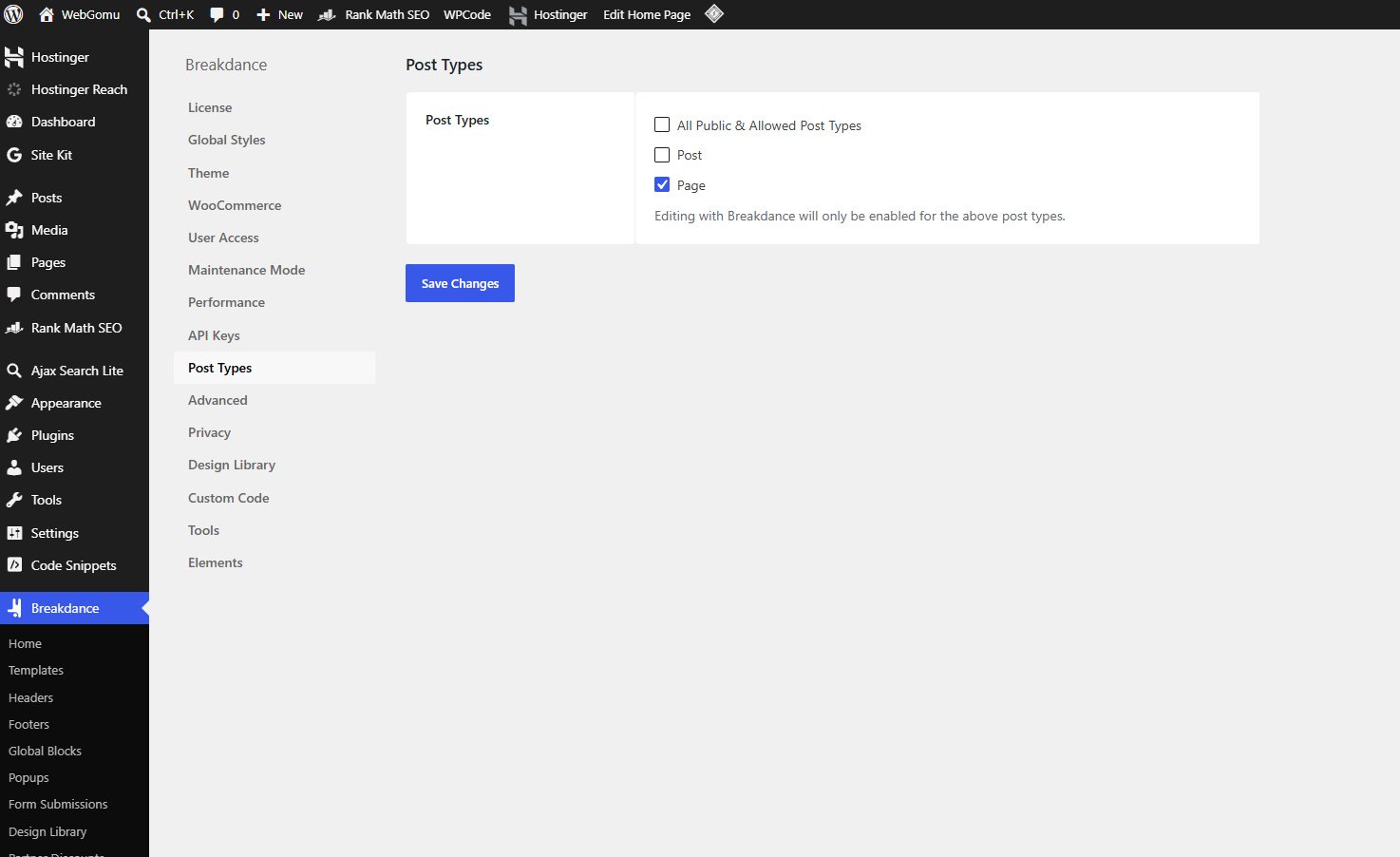Click the Plugins plug icon

click(14, 435)
